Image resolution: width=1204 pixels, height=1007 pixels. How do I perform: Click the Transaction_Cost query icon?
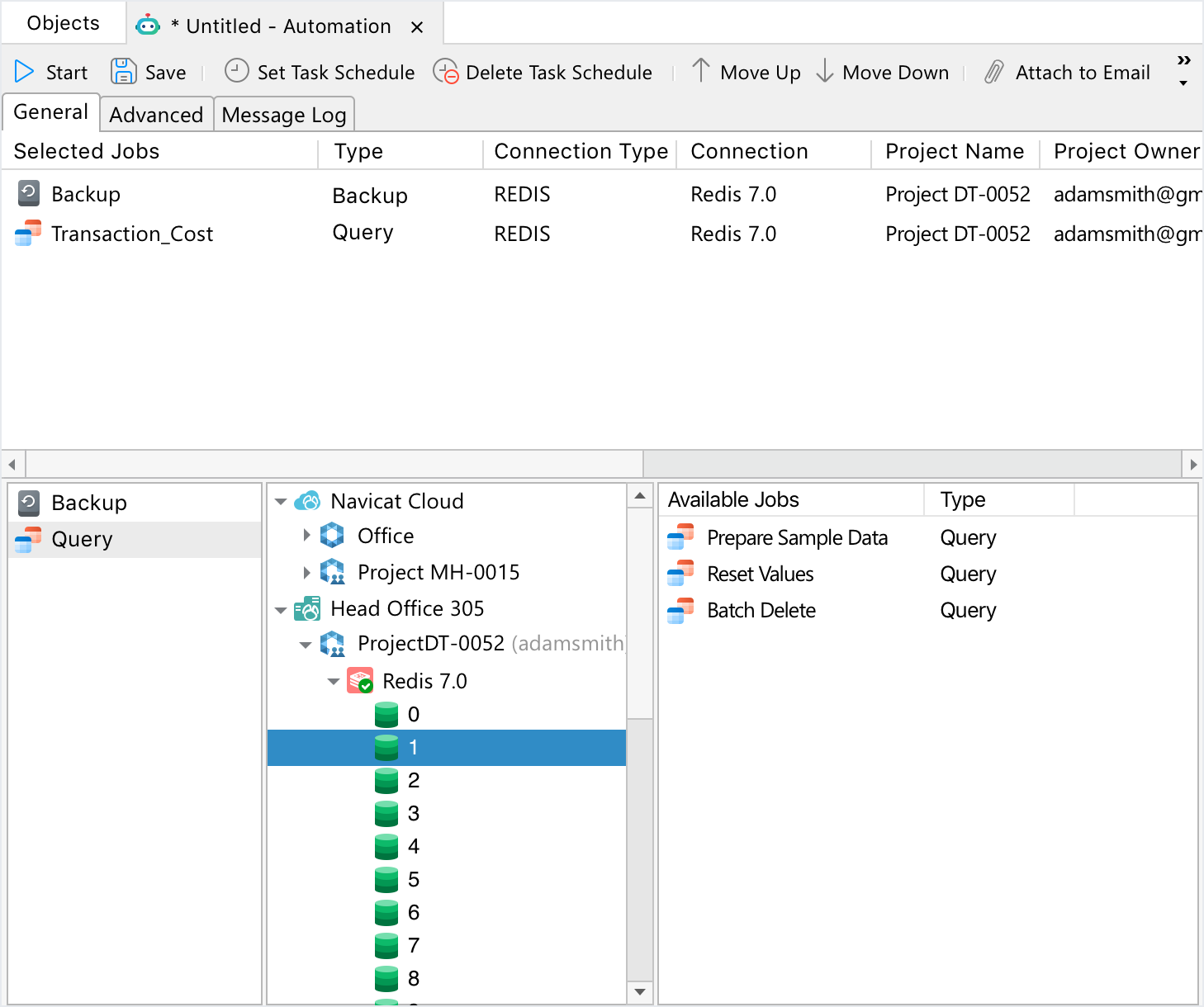click(28, 233)
